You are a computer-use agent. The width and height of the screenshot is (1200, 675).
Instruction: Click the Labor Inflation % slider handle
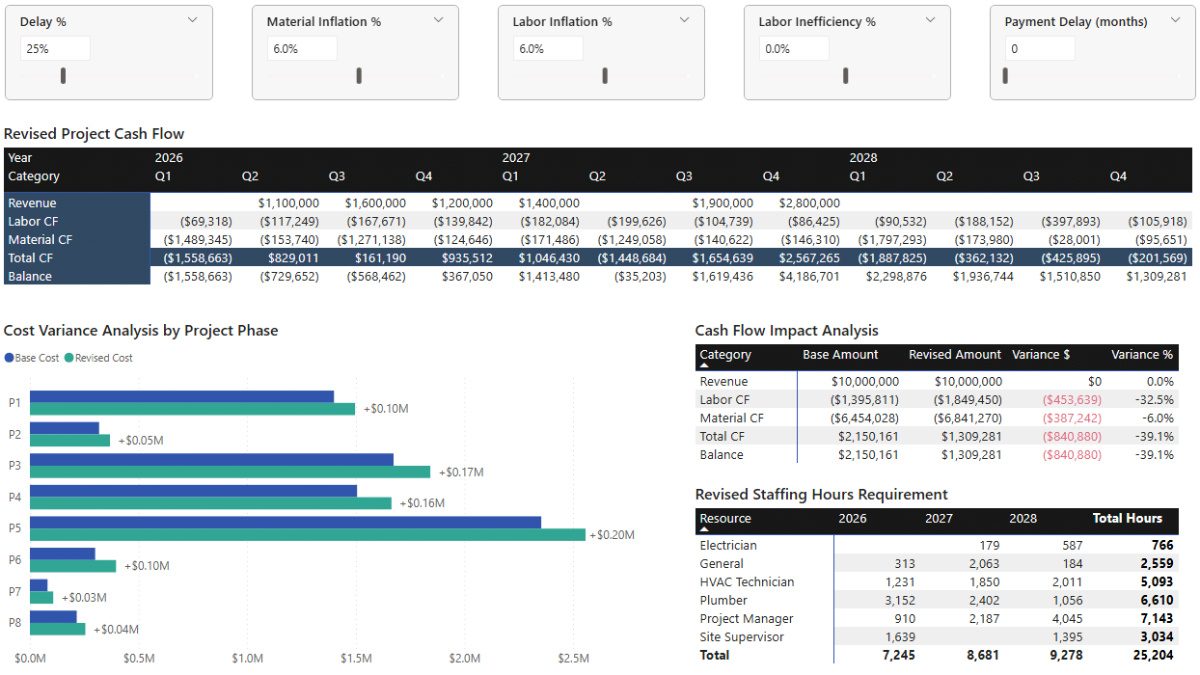[603, 75]
